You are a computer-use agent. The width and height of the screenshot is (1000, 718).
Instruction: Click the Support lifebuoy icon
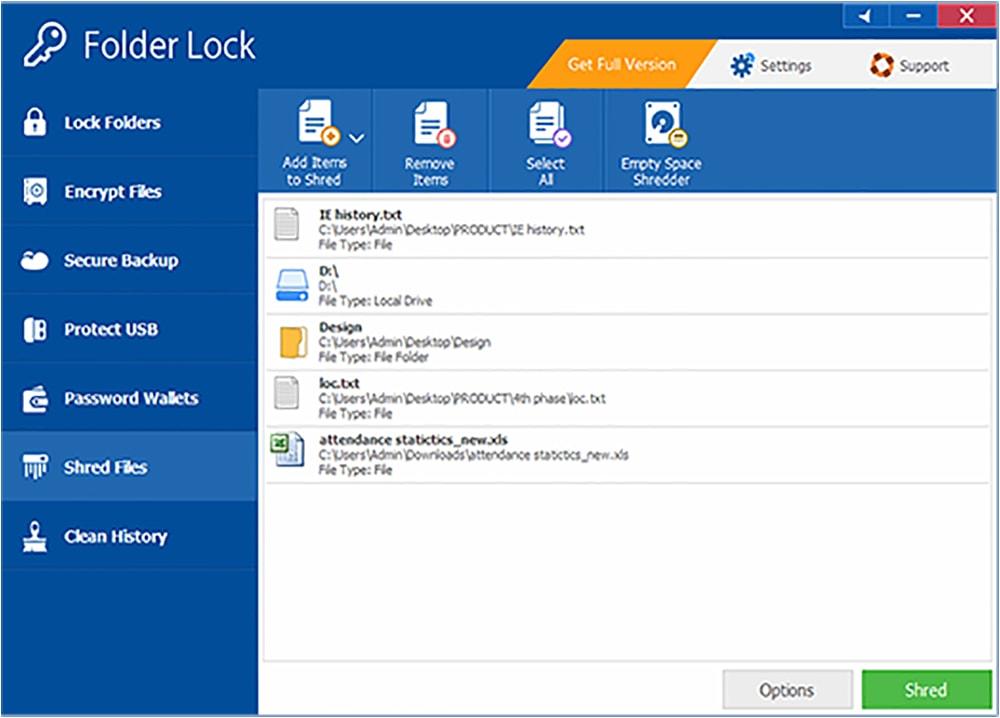[x=881, y=65]
